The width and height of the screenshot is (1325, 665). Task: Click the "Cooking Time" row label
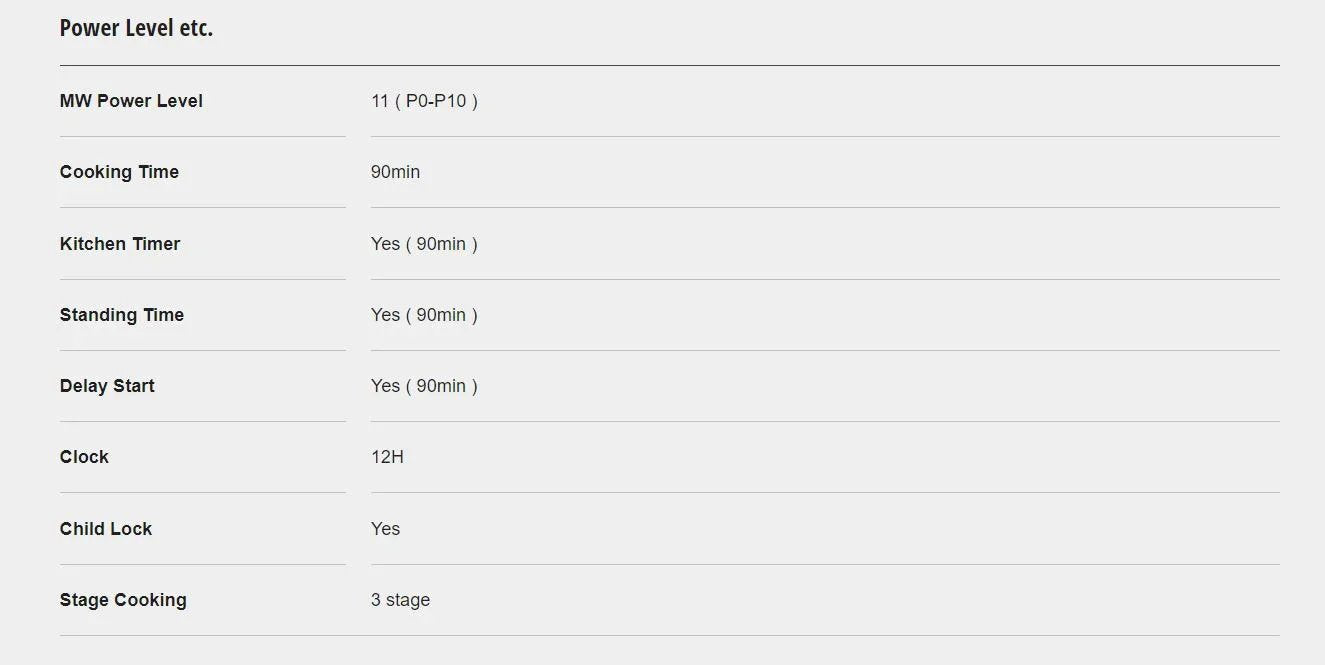coord(119,172)
